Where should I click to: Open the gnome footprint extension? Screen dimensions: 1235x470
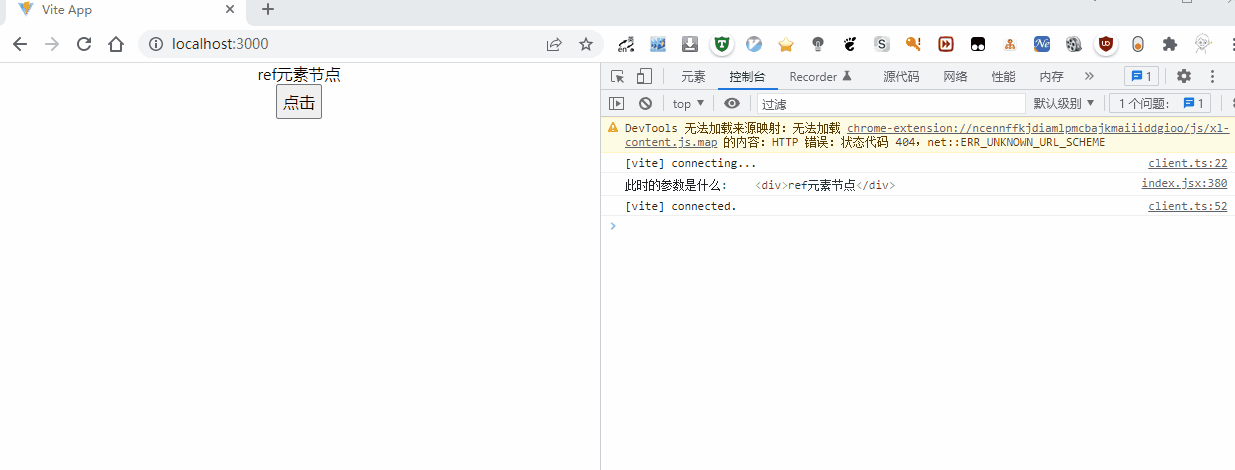click(x=850, y=44)
